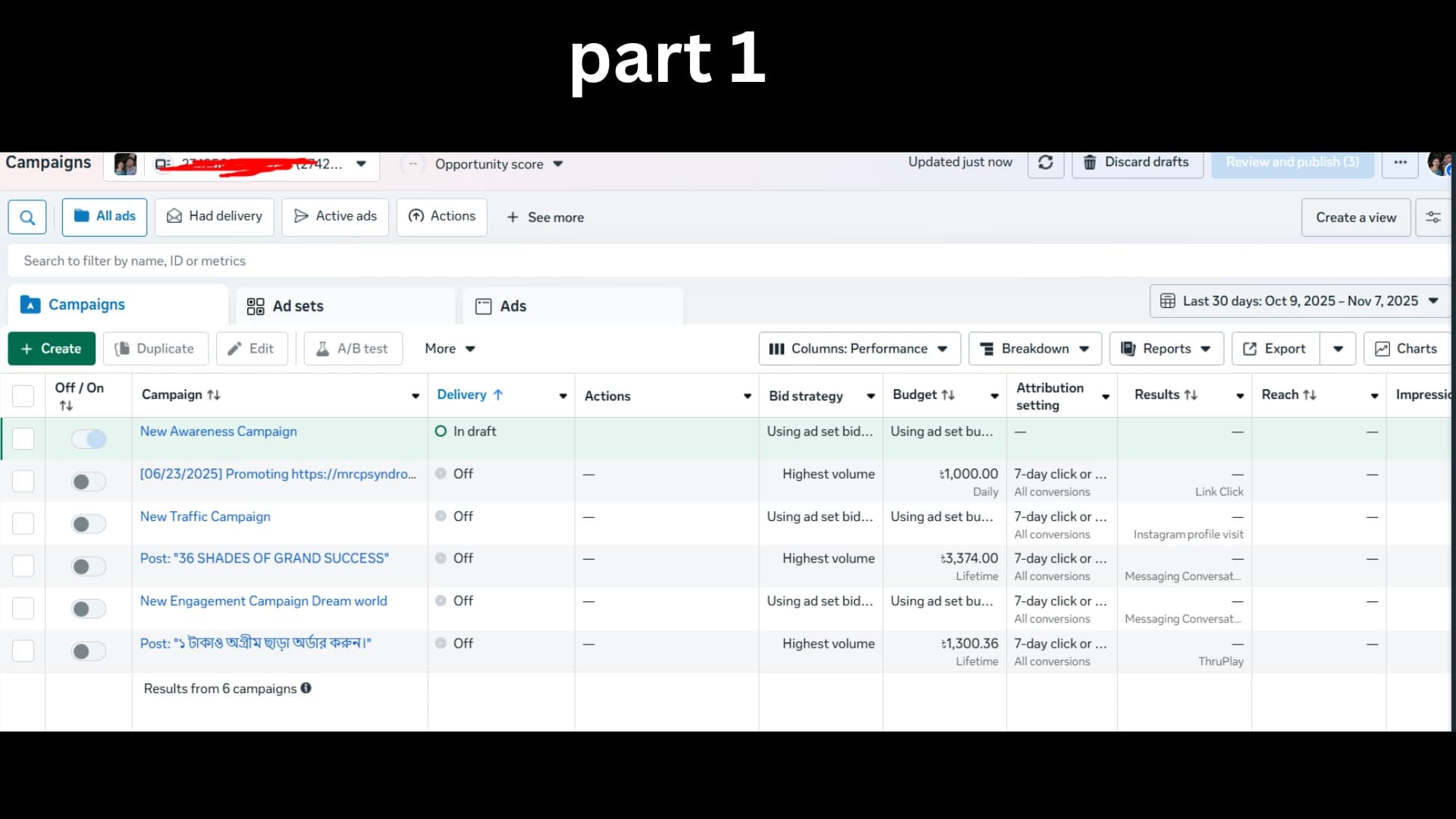Viewport: 1456px width, 819px height.
Task: Open the three-dots more options menu
Action: pyautogui.click(x=1400, y=162)
